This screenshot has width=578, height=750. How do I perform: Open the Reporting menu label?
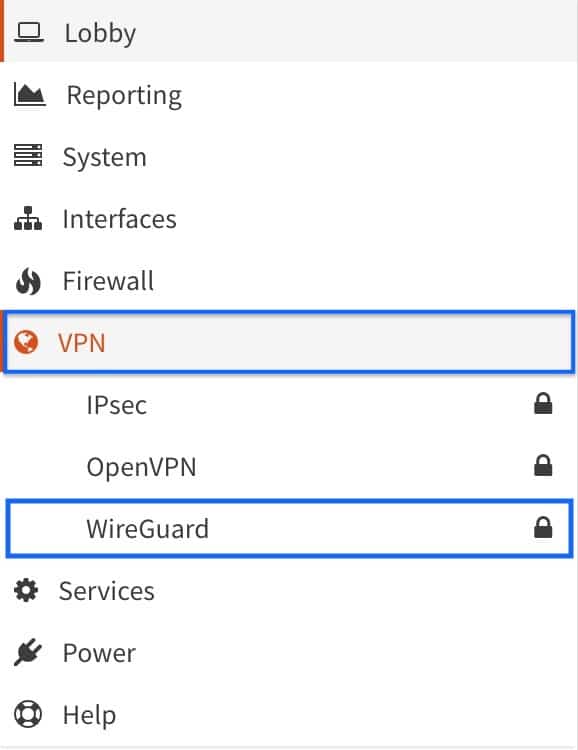124,96
